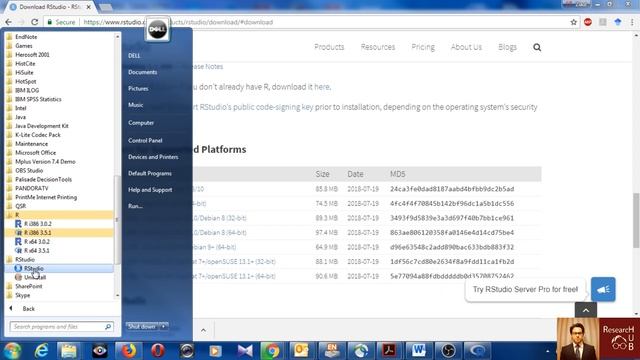This screenshot has height=360, width=640.
Task: Open Control Panel from Start menu
Action: 145,140
